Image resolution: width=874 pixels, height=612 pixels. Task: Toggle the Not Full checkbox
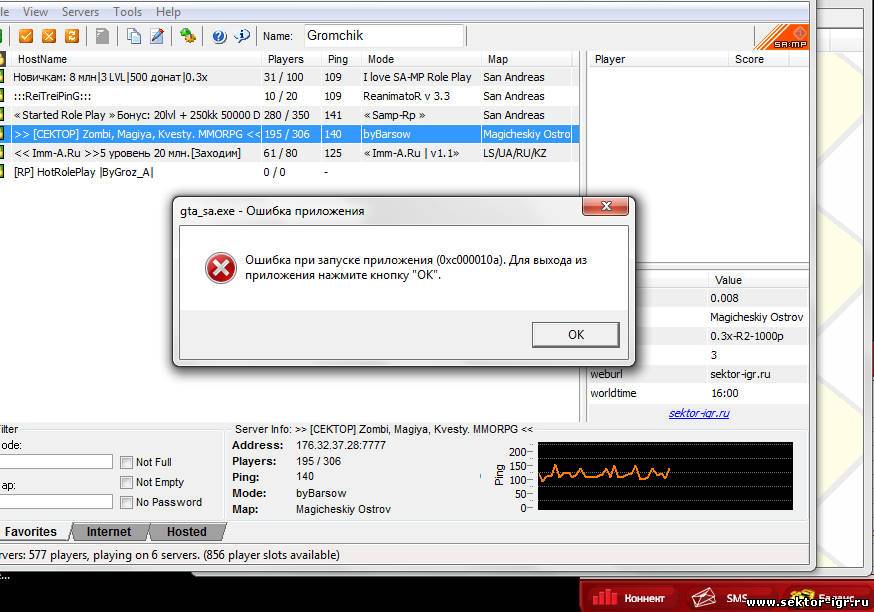[127, 462]
